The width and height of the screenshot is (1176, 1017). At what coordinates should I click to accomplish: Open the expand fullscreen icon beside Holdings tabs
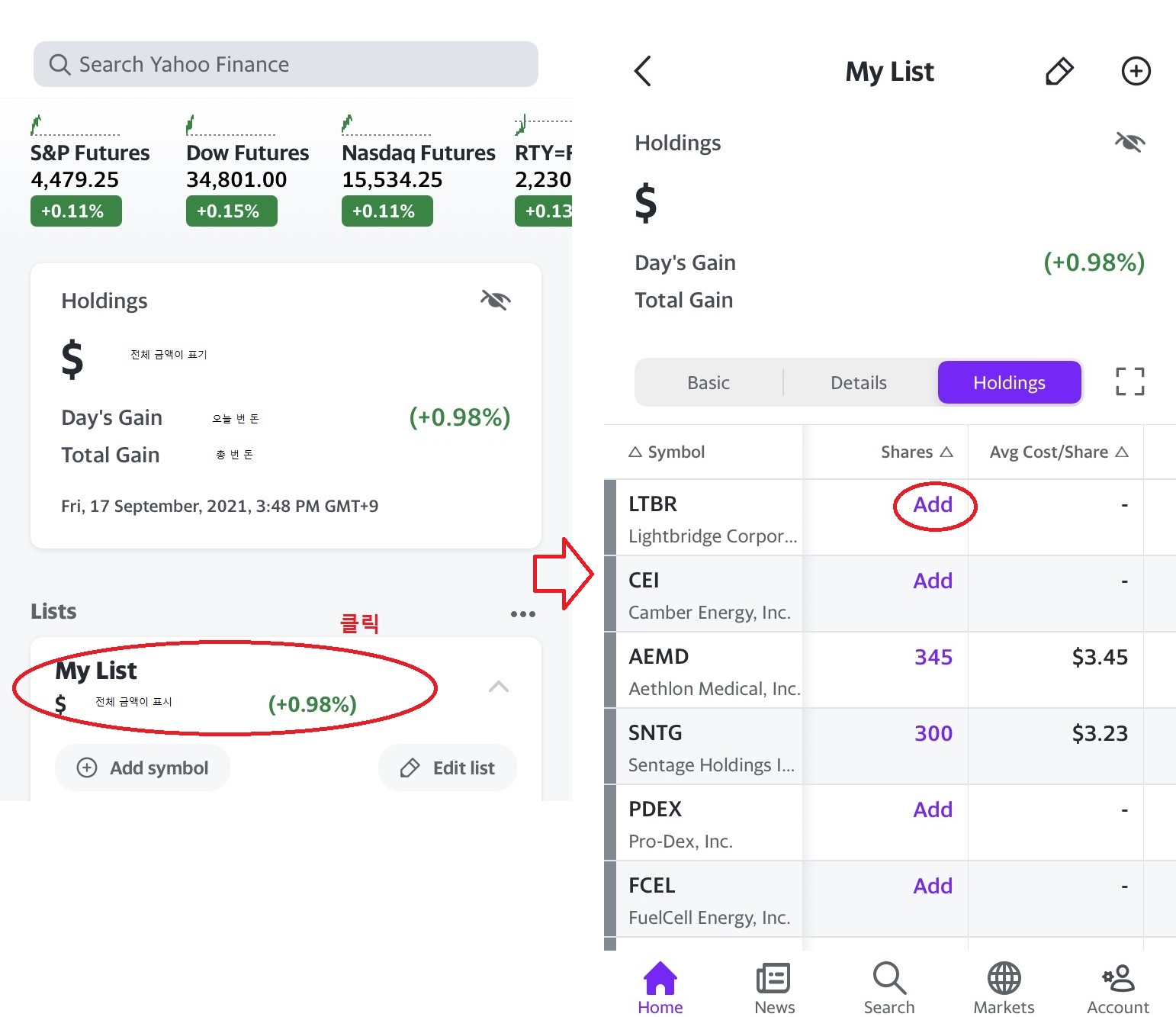point(1129,381)
